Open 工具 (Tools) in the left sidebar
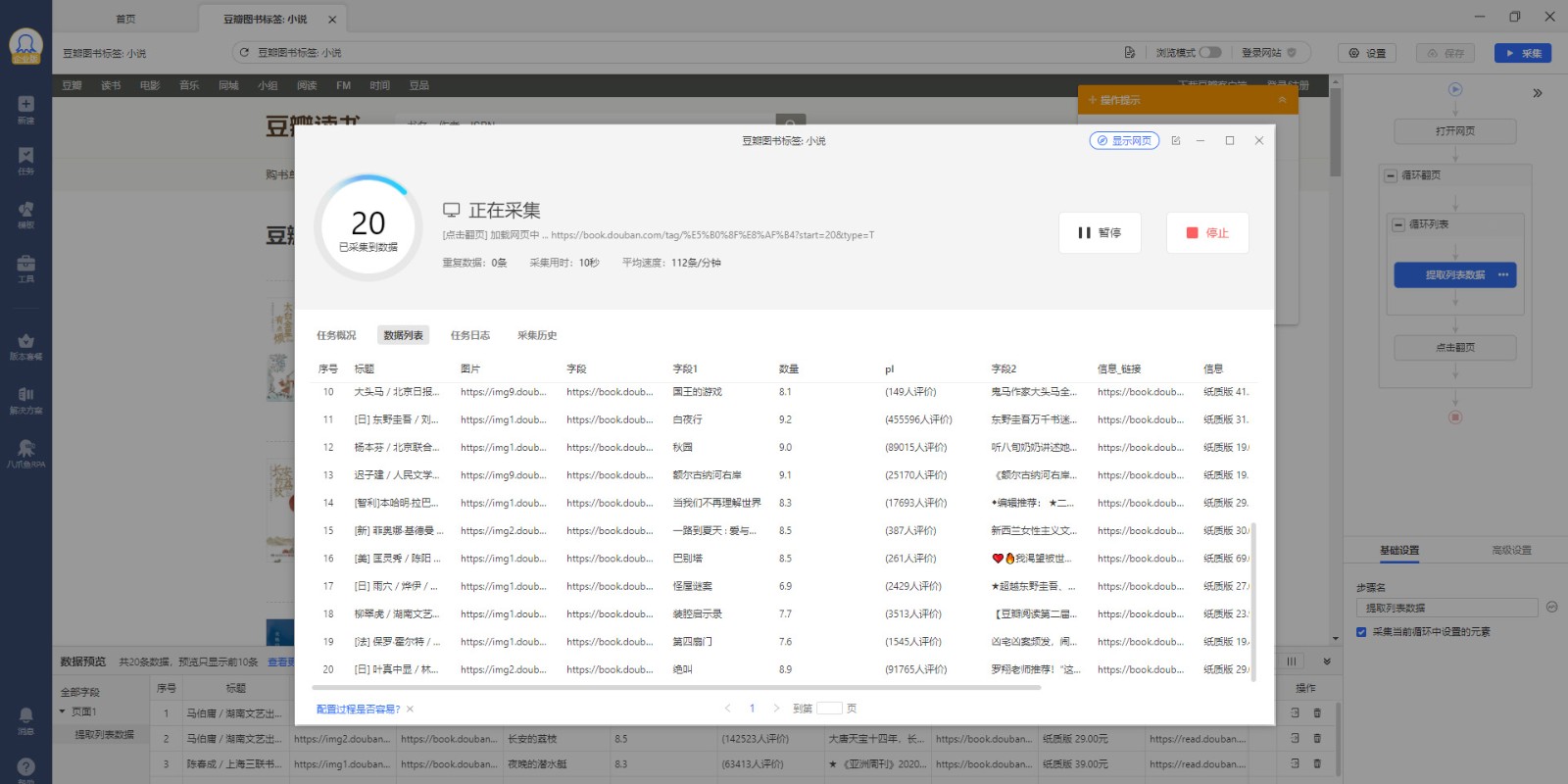 point(25,269)
